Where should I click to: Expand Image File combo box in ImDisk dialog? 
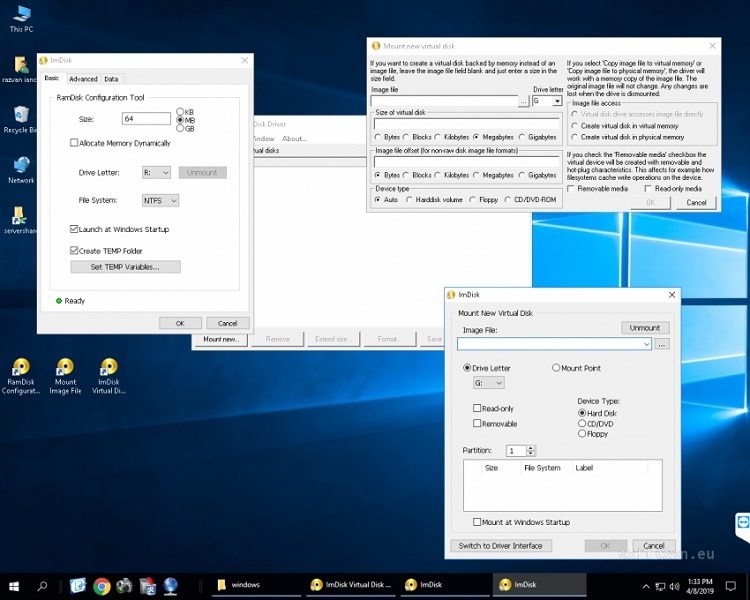tap(647, 344)
